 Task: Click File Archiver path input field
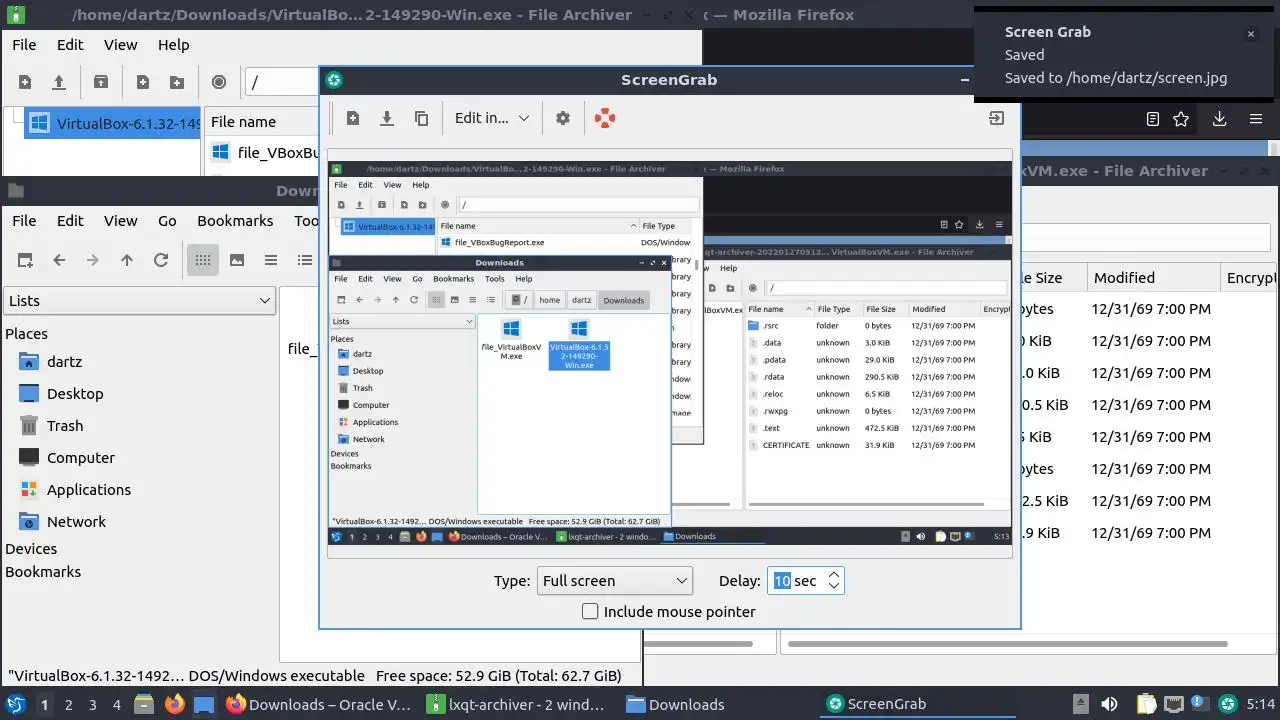pos(282,82)
